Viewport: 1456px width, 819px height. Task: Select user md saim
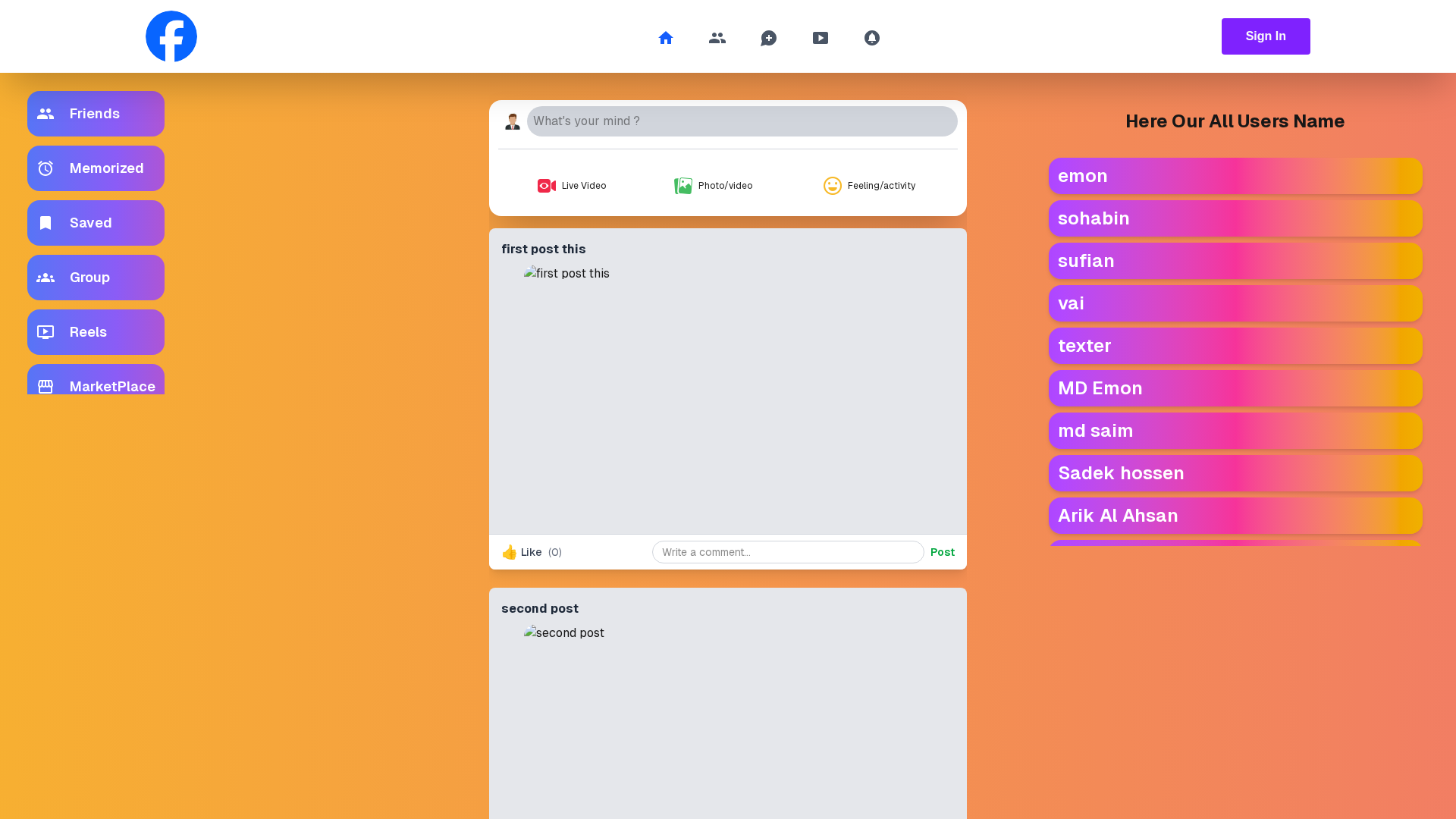point(1235,431)
